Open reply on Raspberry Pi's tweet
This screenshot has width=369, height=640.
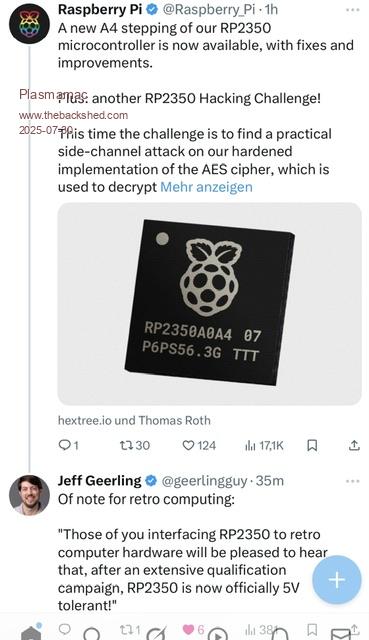point(68,445)
